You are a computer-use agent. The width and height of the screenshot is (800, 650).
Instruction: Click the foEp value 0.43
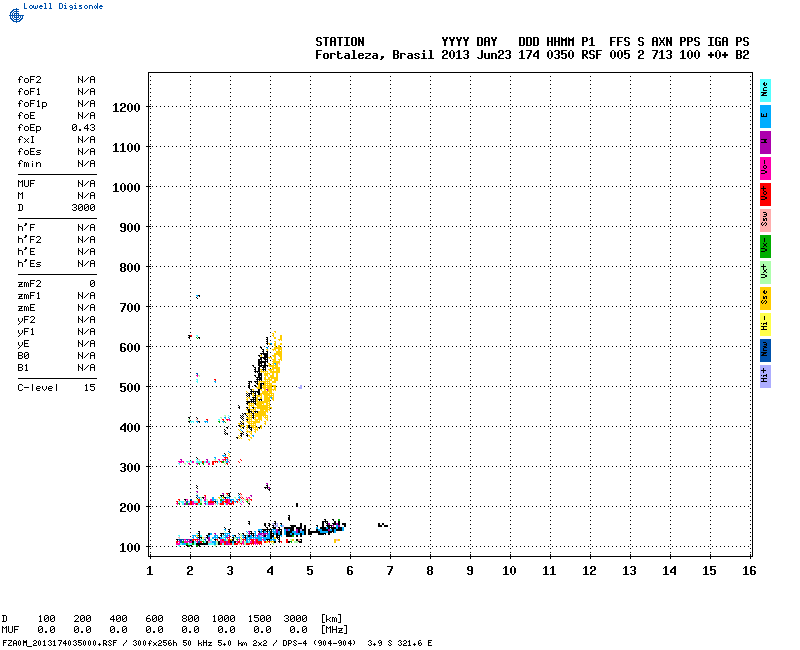click(83, 128)
